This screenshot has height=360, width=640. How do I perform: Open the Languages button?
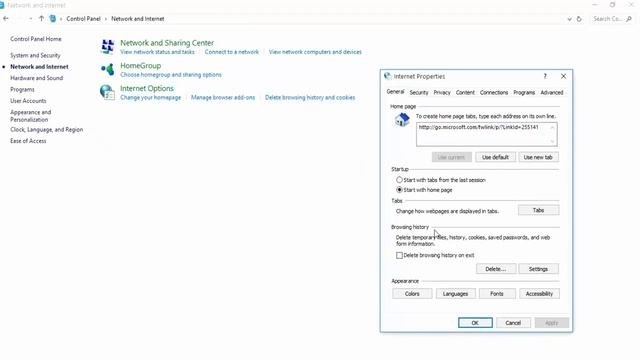tap(455, 294)
